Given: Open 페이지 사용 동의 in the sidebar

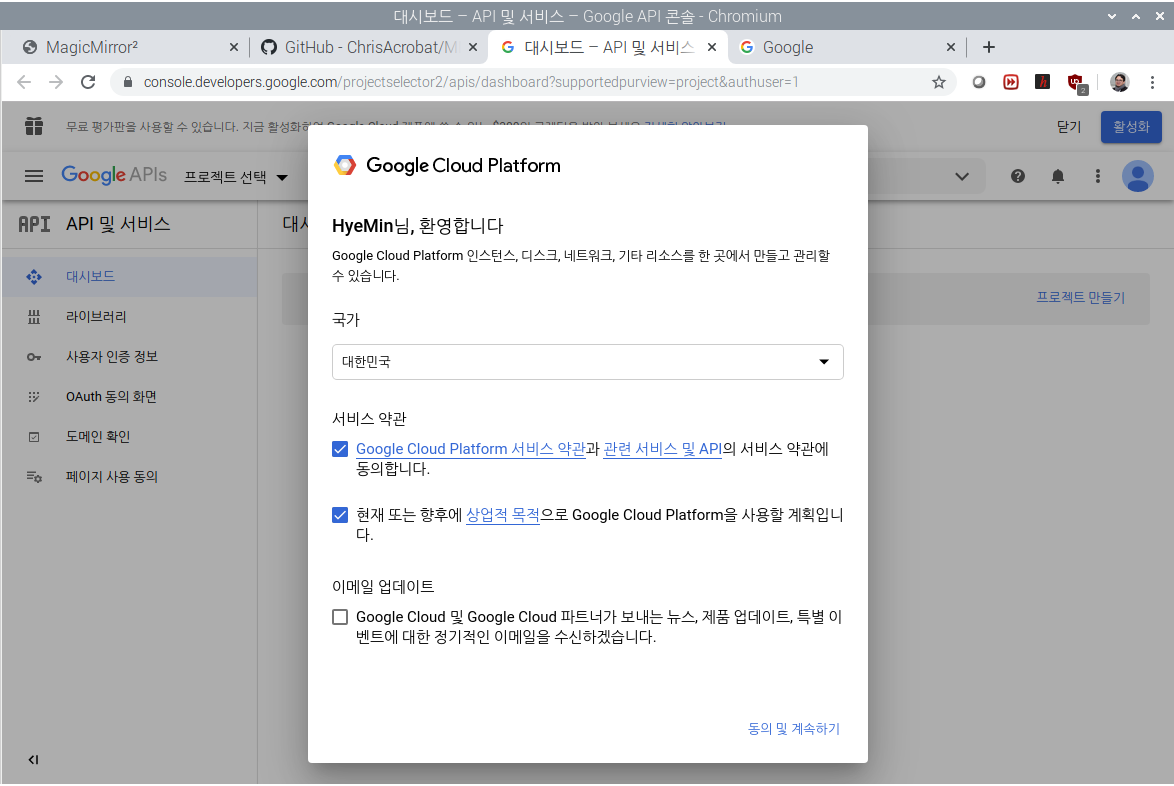Looking at the screenshot, I should [129, 477].
